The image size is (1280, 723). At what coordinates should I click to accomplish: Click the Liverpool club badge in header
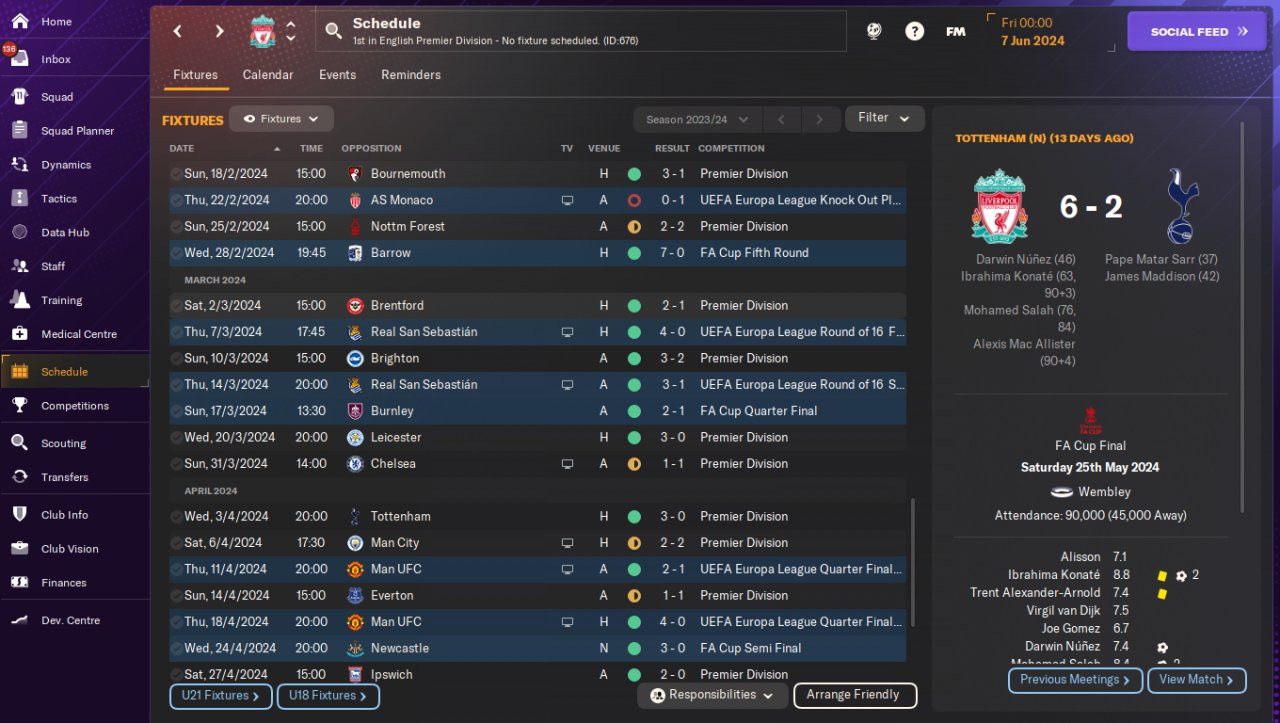pyautogui.click(x=263, y=32)
